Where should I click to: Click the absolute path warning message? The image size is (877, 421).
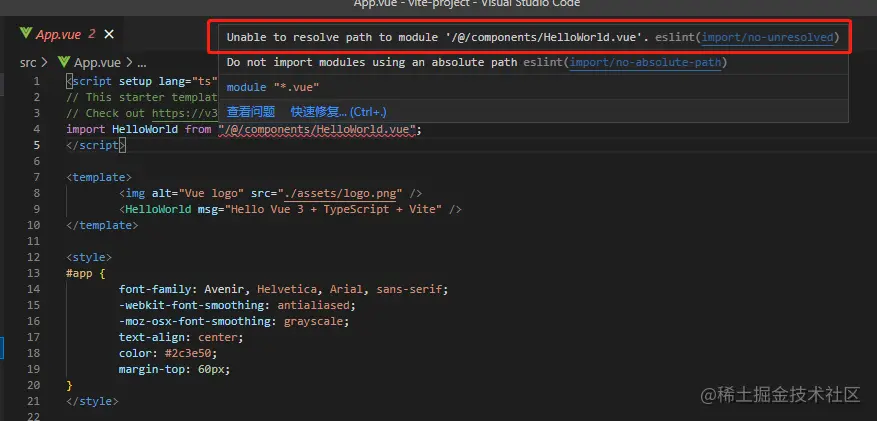coord(372,62)
